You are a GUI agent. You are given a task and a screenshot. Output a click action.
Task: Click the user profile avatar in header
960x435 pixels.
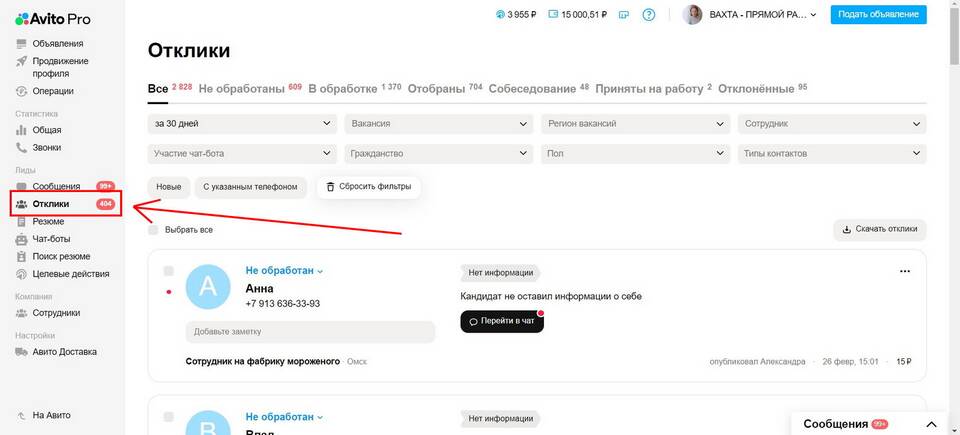point(692,14)
